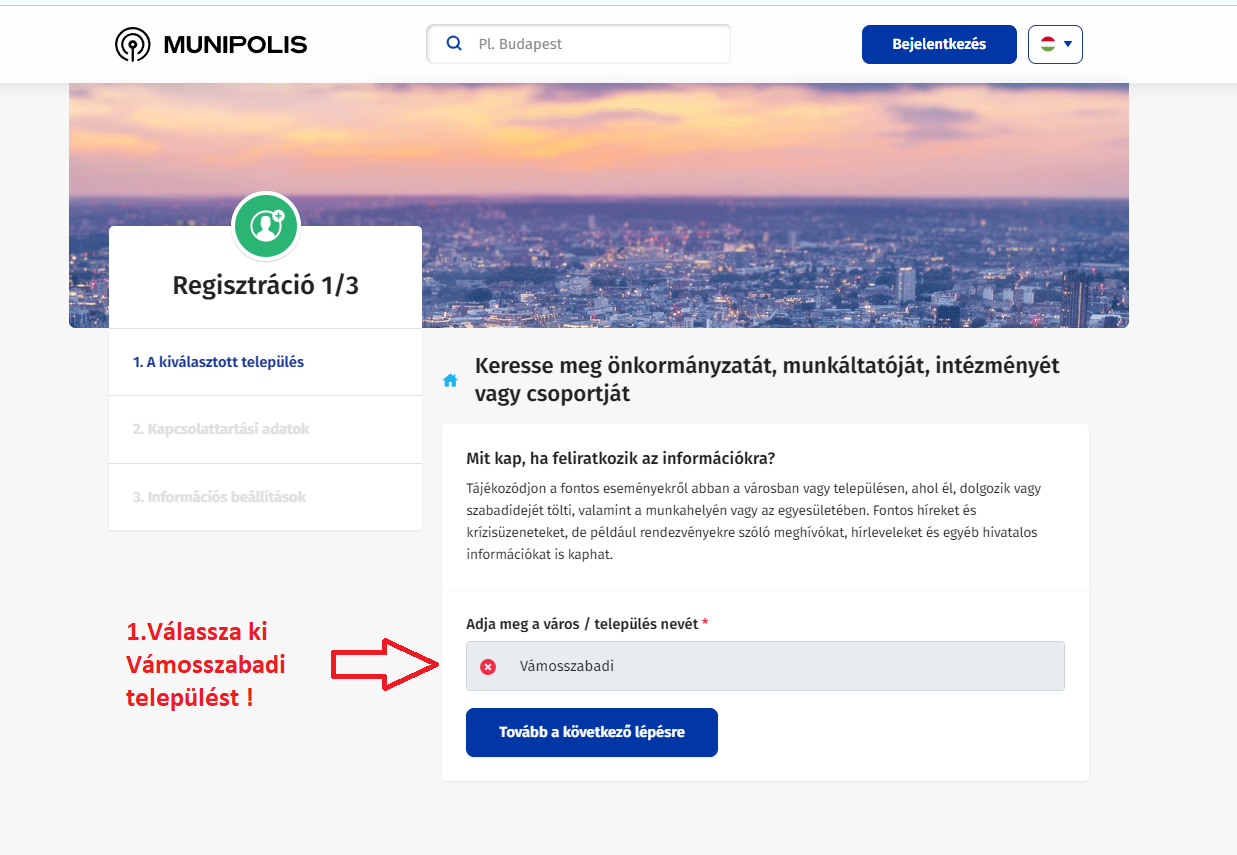Click the magnifier search icon

[x=454, y=44]
